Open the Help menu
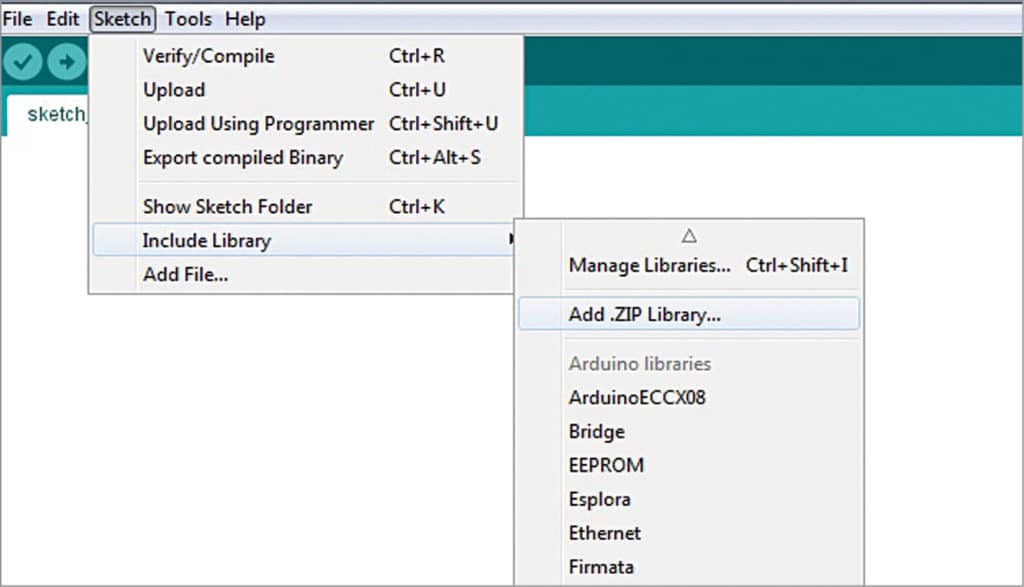The height and width of the screenshot is (587, 1024). [245, 19]
